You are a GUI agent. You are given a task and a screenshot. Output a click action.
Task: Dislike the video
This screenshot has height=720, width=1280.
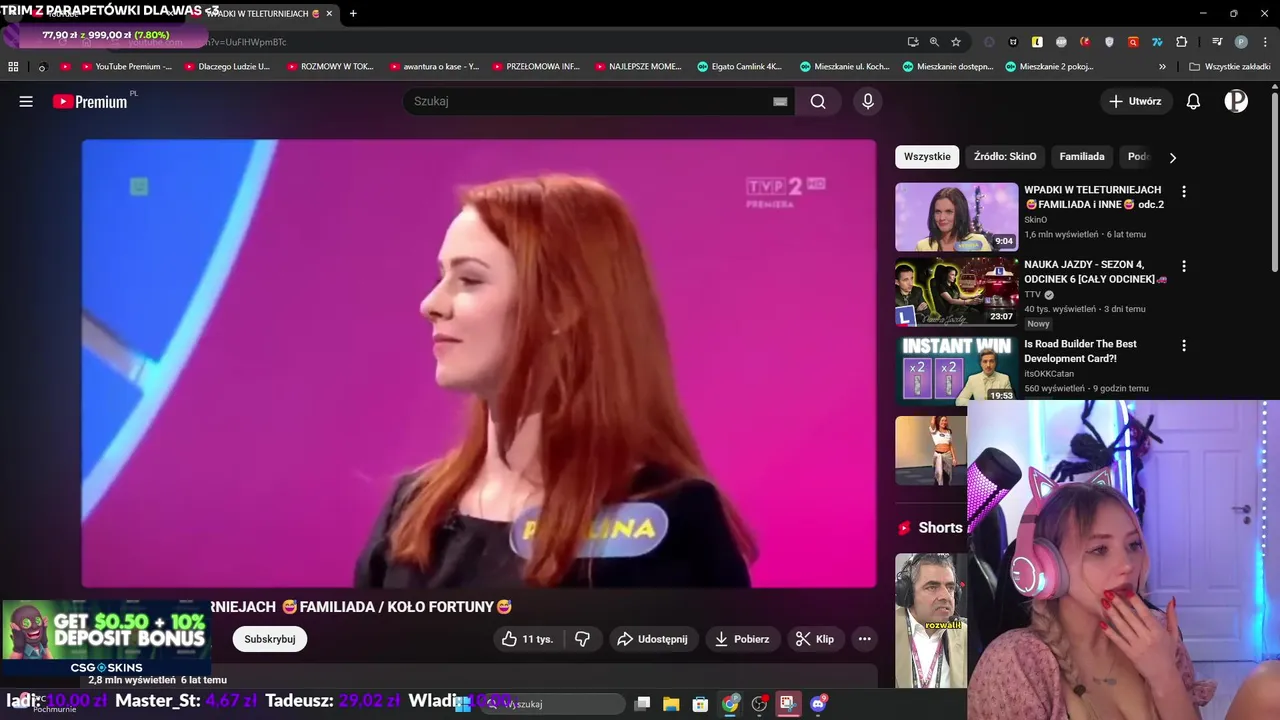coord(583,639)
